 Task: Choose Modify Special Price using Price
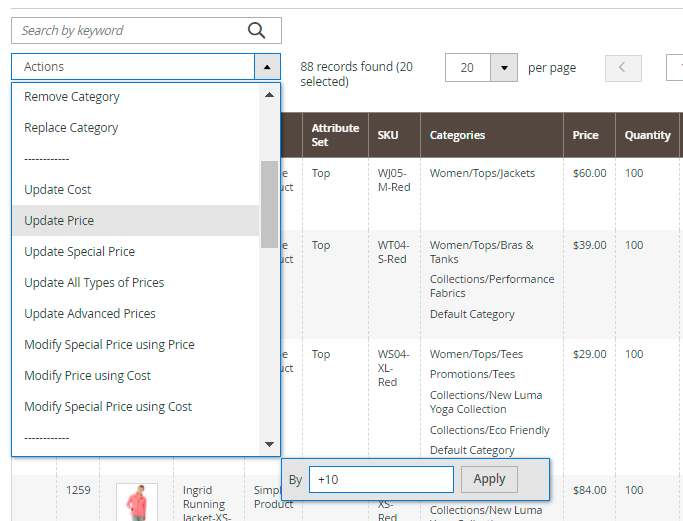(109, 345)
